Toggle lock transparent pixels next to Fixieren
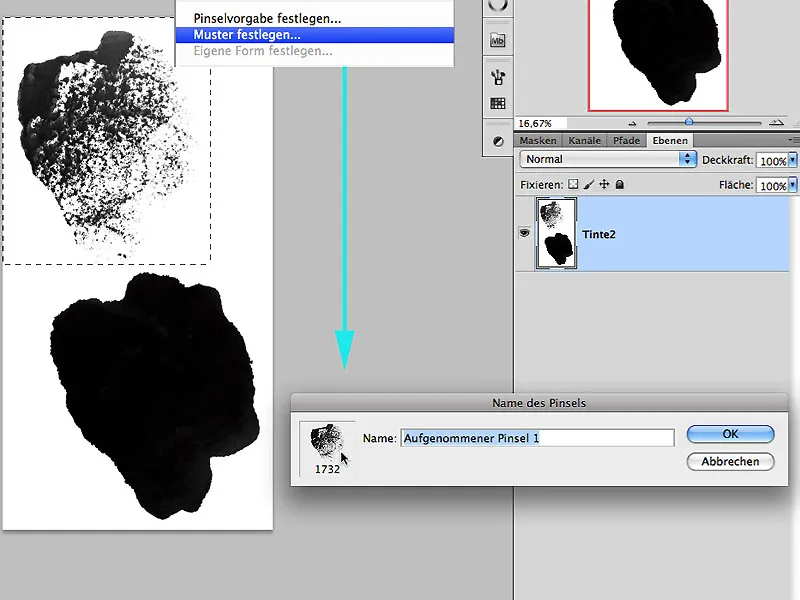Image resolution: width=800 pixels, height=600 pixels. [573, 184]
